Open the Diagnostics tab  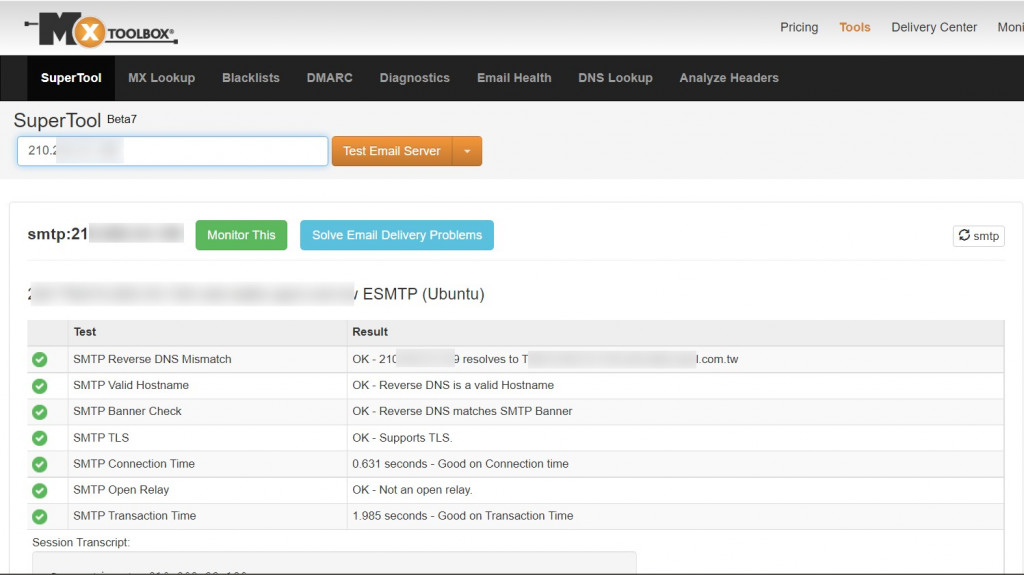pyautogui.click(x=415, y=78)
